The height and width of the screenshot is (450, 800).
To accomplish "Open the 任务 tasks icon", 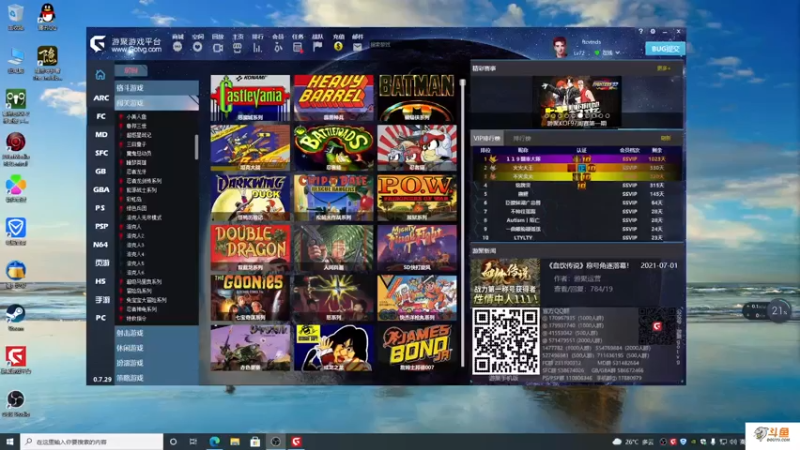I will (297, 47).
